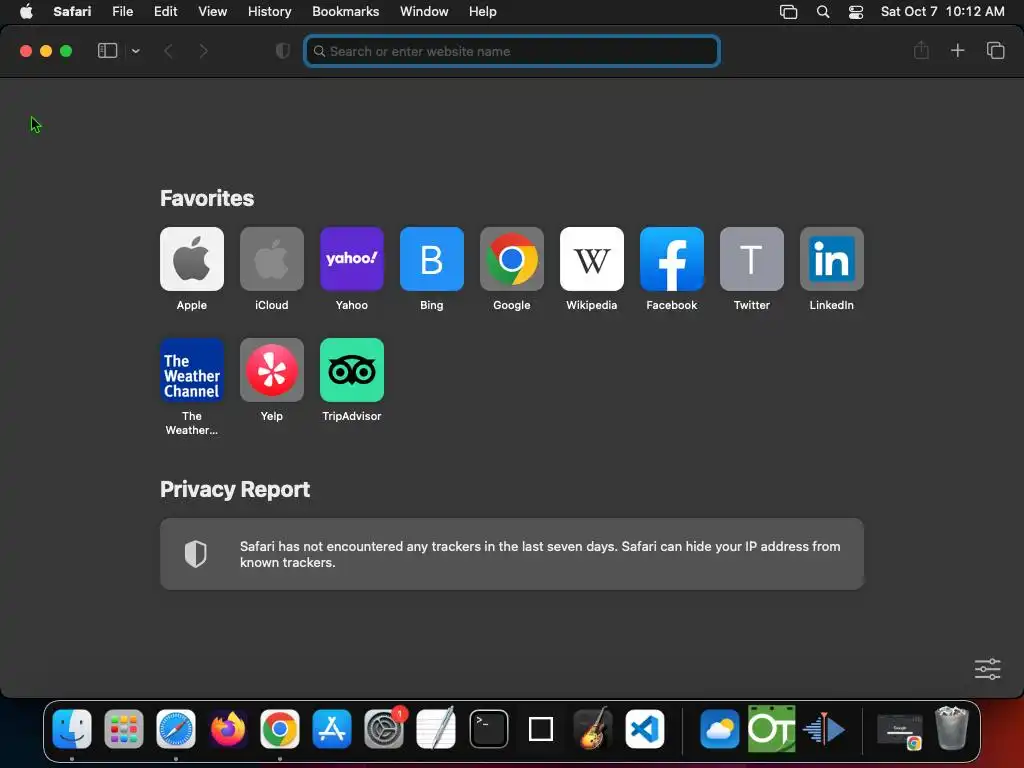Open the TripAdvisor favorite
Screen dimensions: 1024x768
(x=351, y=370)
